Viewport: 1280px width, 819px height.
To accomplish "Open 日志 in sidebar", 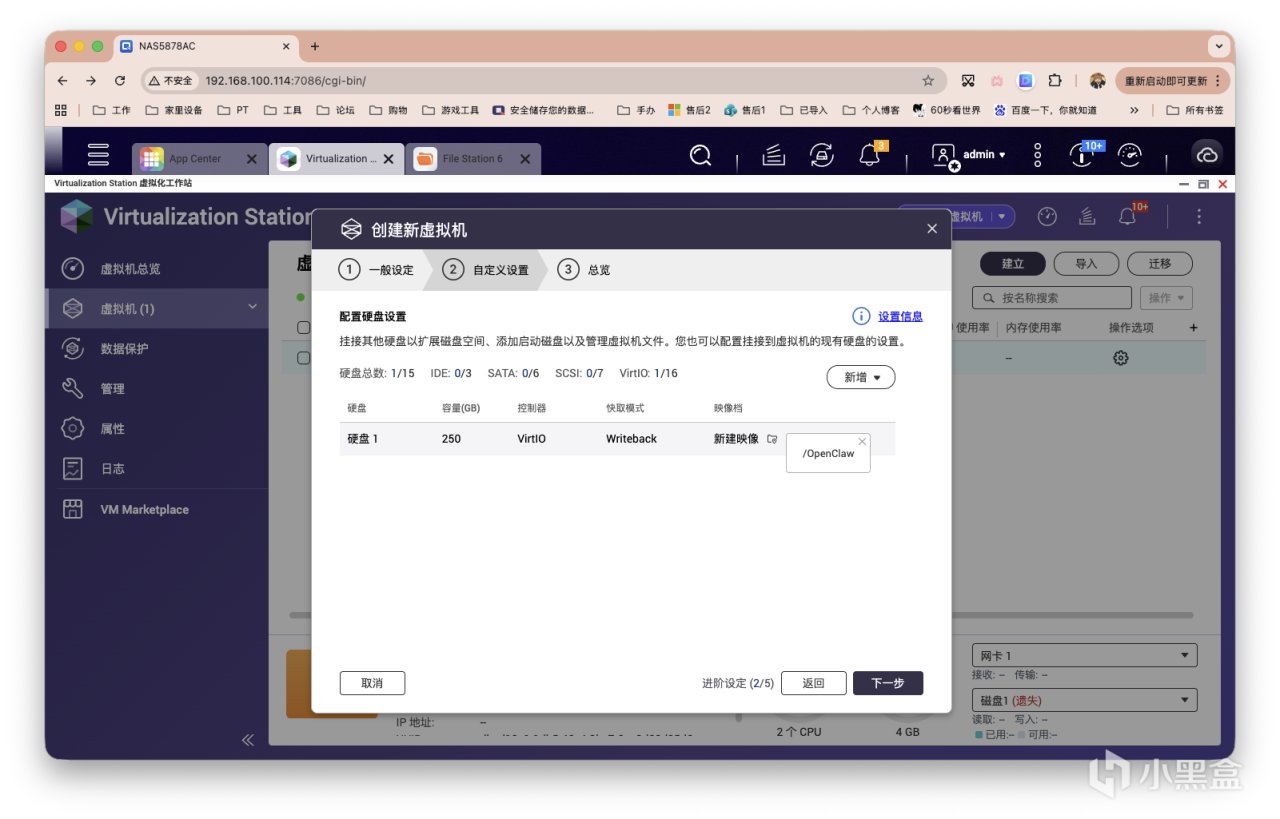I will pos(157,469).
